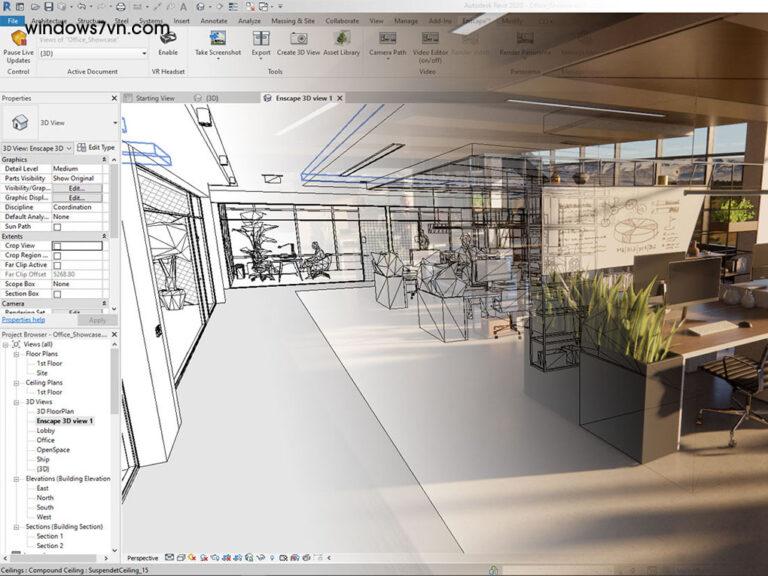The image size is (768, 576).
Task: Click the Properties help link
Action: pyautogui.click(x=24, y=320)
